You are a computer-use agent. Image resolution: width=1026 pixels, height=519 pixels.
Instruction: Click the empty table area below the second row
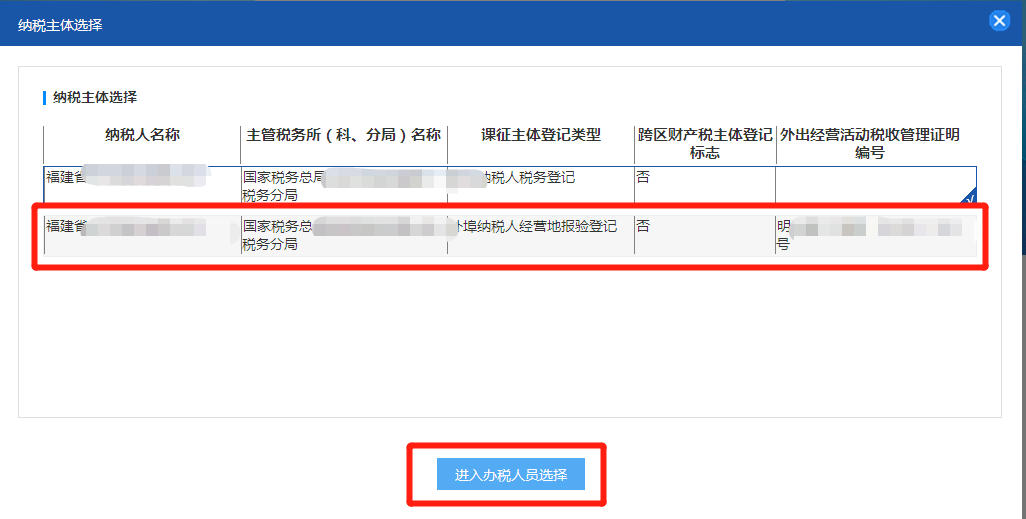coord(510,330)
